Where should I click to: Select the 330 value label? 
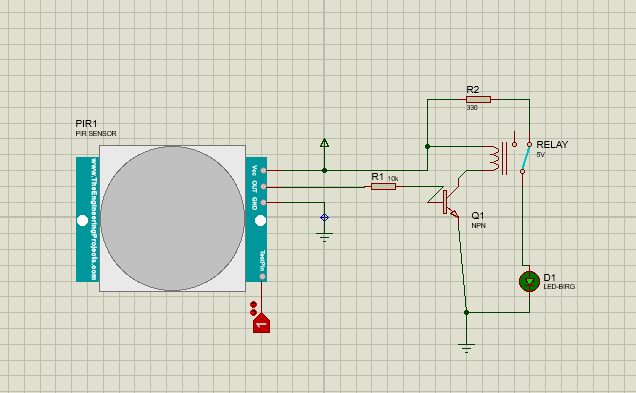pos(472,108)
